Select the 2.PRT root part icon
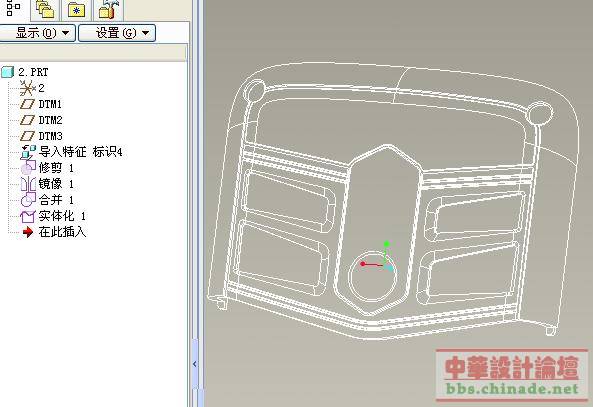Screen dimensions: 593x407 (x=8, y=71)
